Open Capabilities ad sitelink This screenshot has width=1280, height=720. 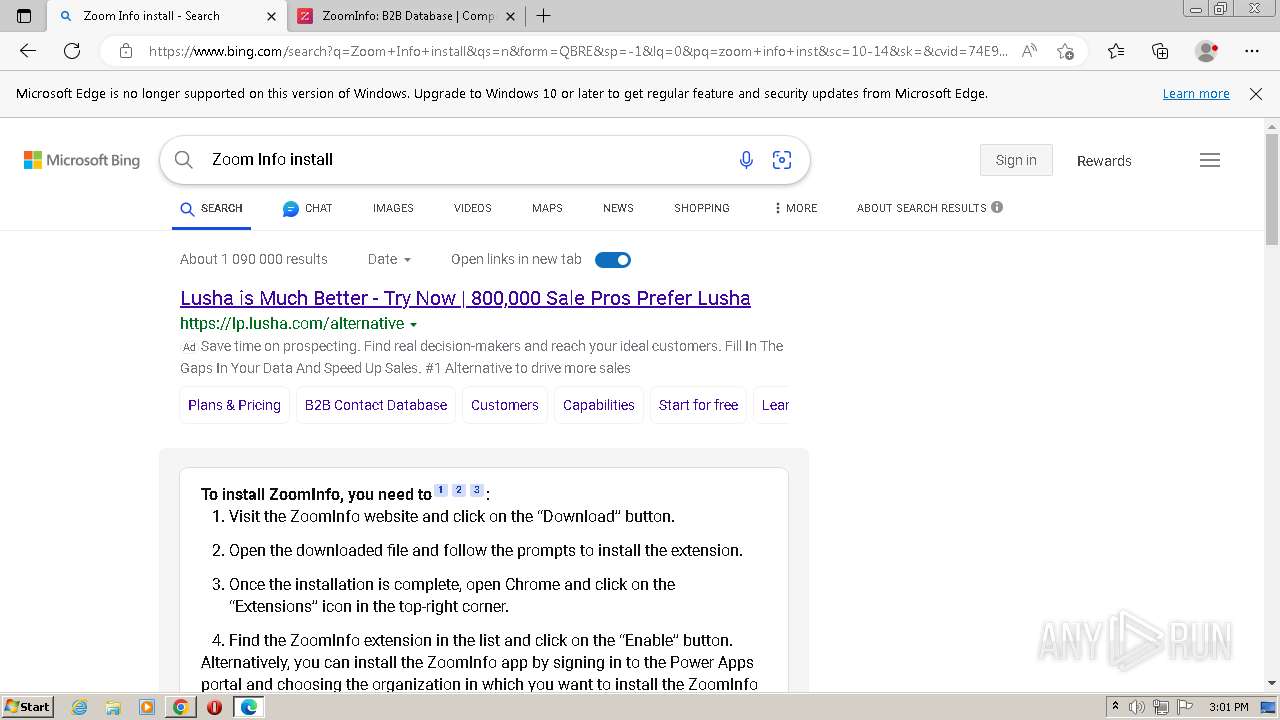click(x=599, y=405)
